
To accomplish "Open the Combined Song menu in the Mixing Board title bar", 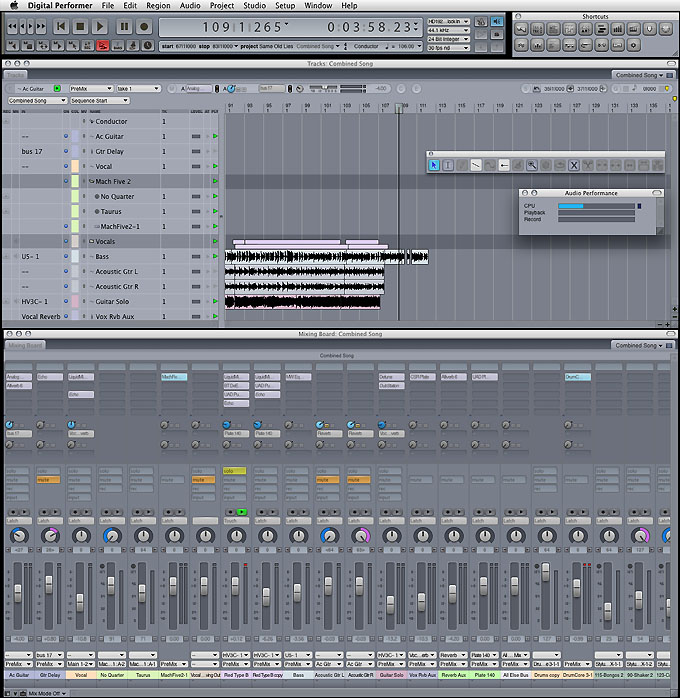I will [640, 345].
